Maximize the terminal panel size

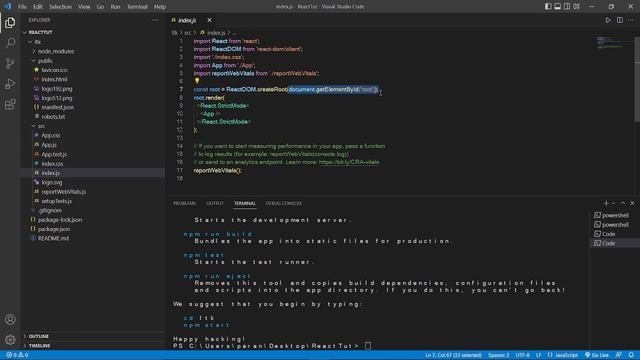[x=623, y=203]
